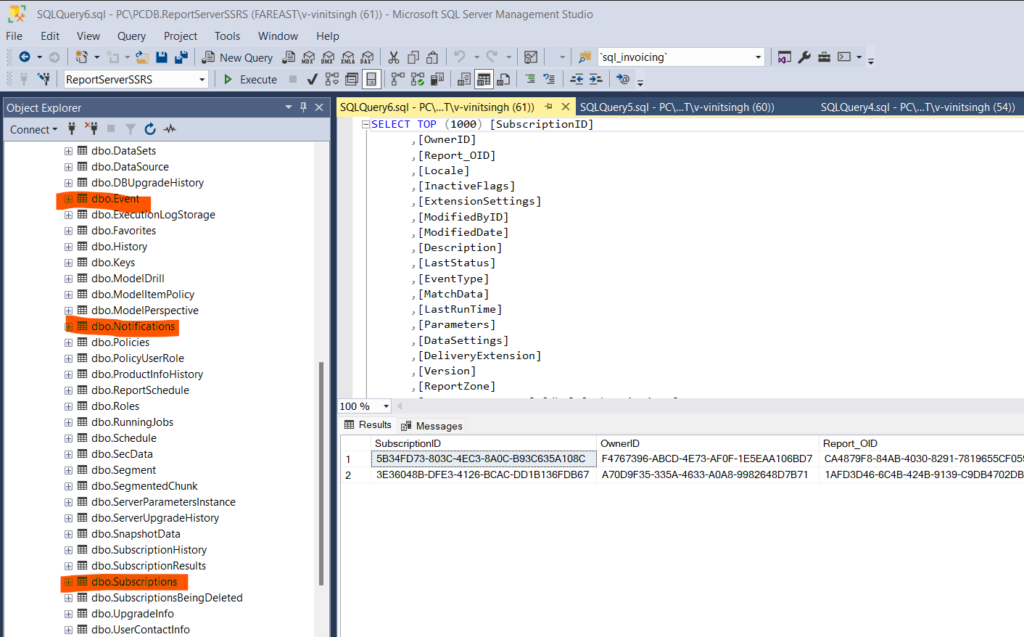Toggle IntelliSense Enabled button

371,80
